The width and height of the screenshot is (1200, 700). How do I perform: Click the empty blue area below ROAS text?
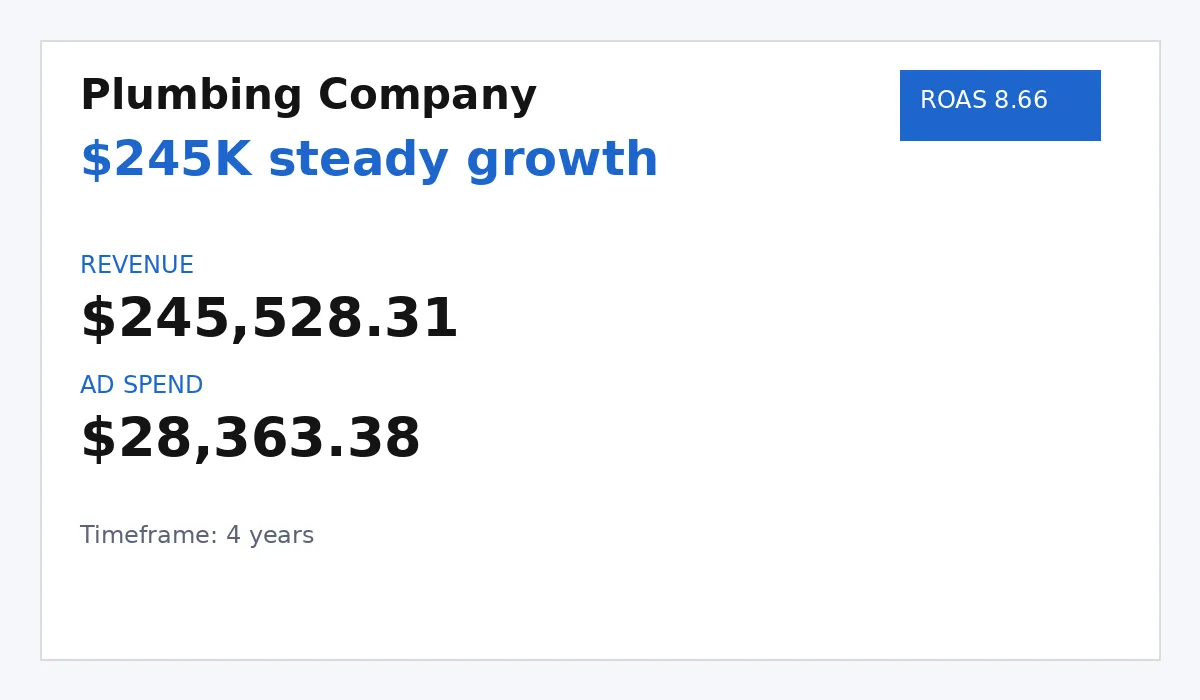pyautogui.click(x=1000, y=127)
